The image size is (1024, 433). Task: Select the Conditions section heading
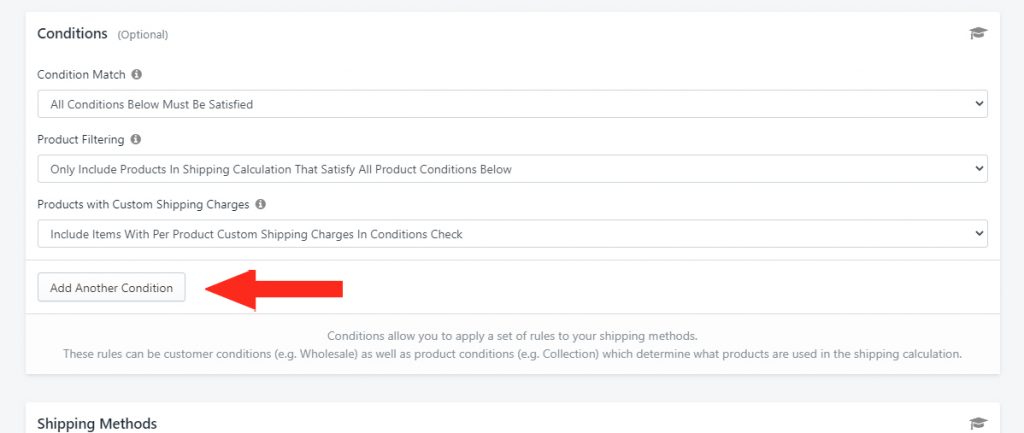click(x=72, y=33)
